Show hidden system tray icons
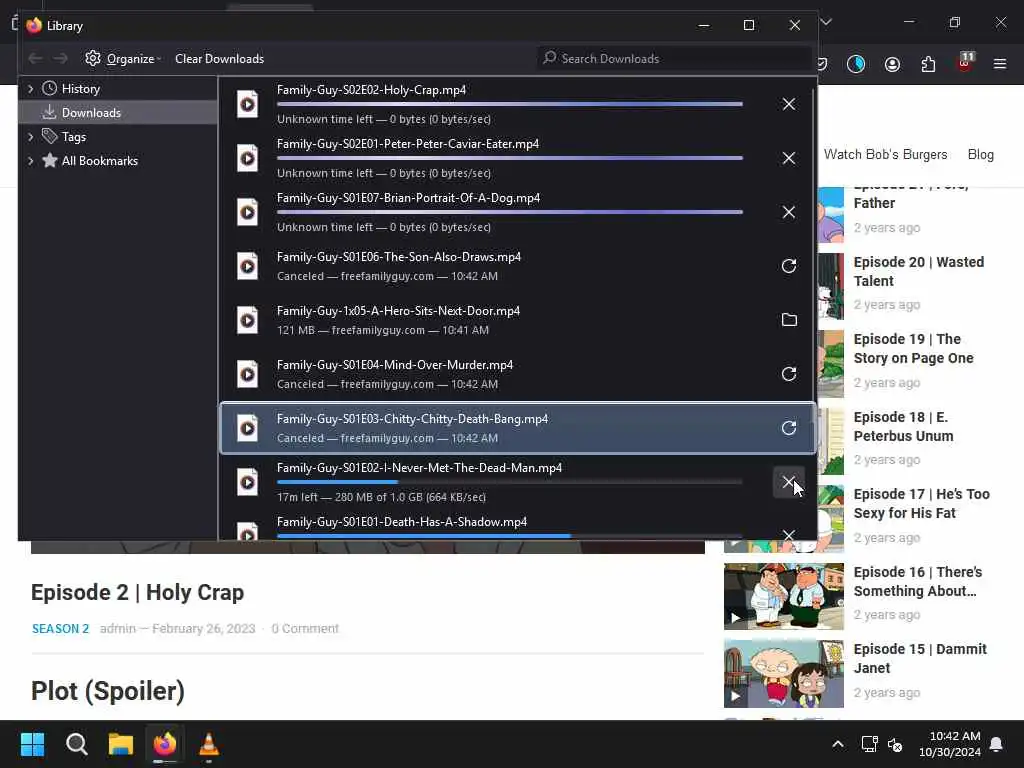This screenshot has width=1024, height=768. point(837,744)
